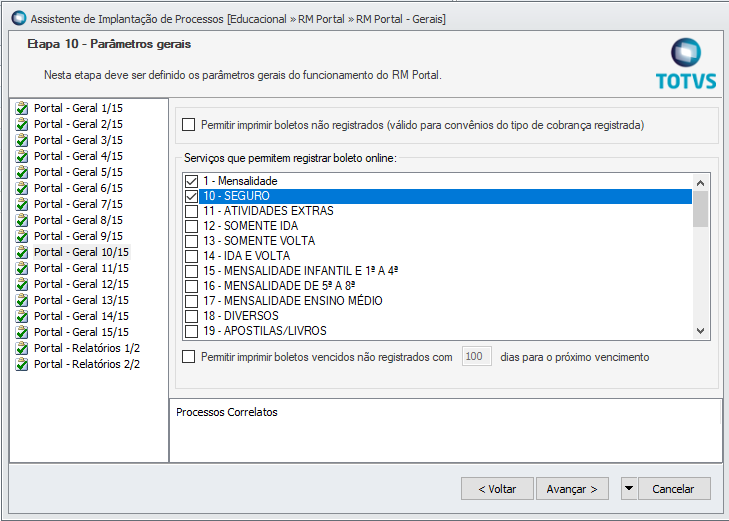This screenshot has width=729, height=521.
Task: Go to step Portal - Geral 1/15
Action: [78, 108]
